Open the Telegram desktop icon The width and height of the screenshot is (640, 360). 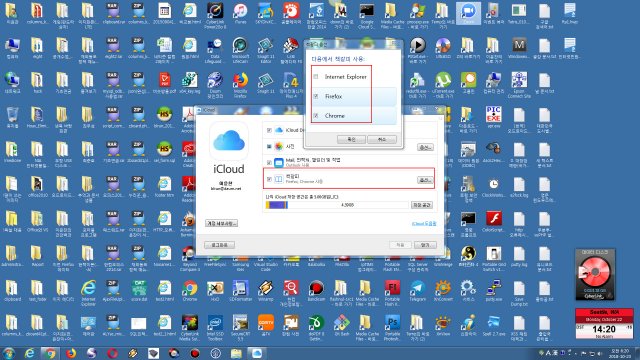(x=417, y=291)
